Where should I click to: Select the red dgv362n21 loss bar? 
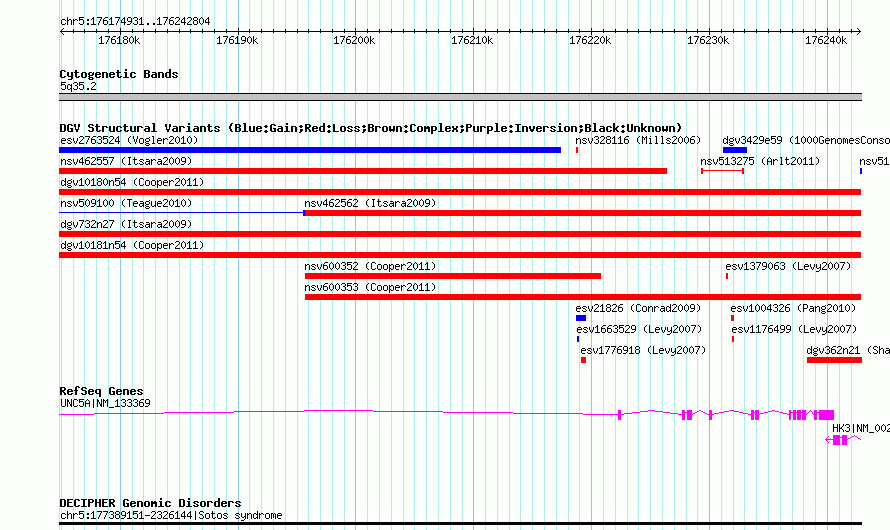(834, 360)
